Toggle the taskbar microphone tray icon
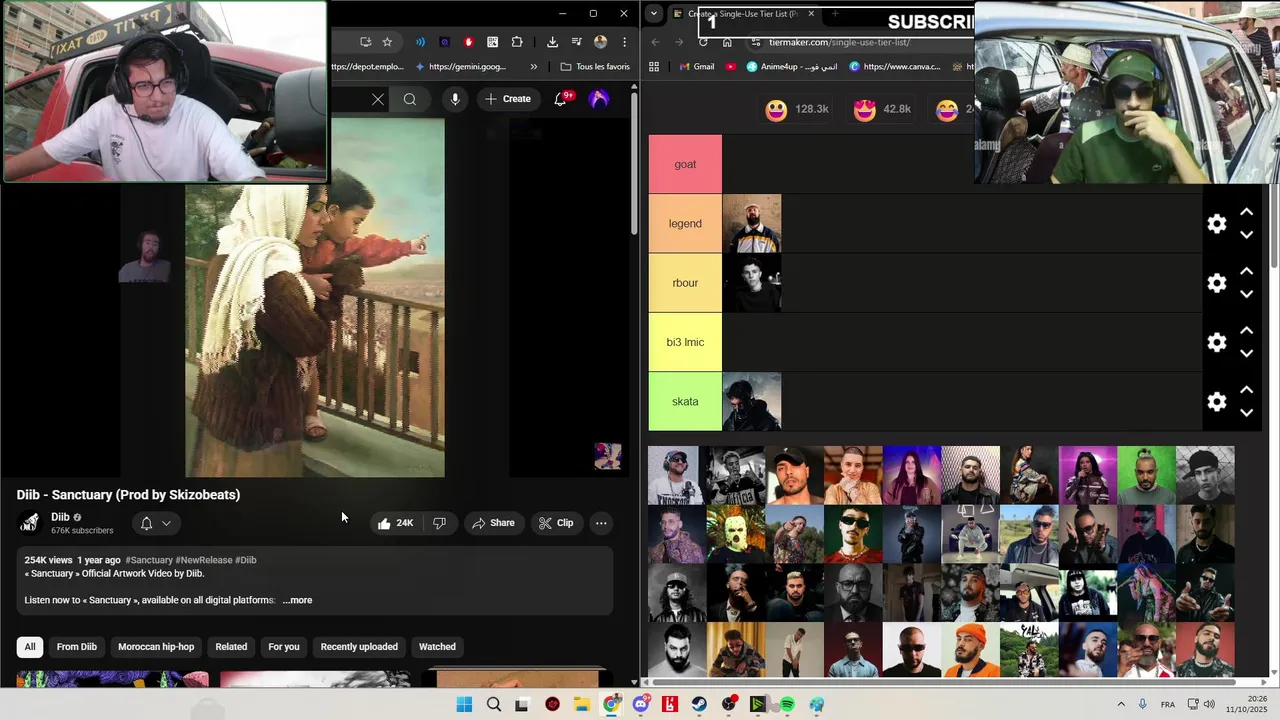The width and height of the screenshot is (1280, 720). coord(1142,705)
